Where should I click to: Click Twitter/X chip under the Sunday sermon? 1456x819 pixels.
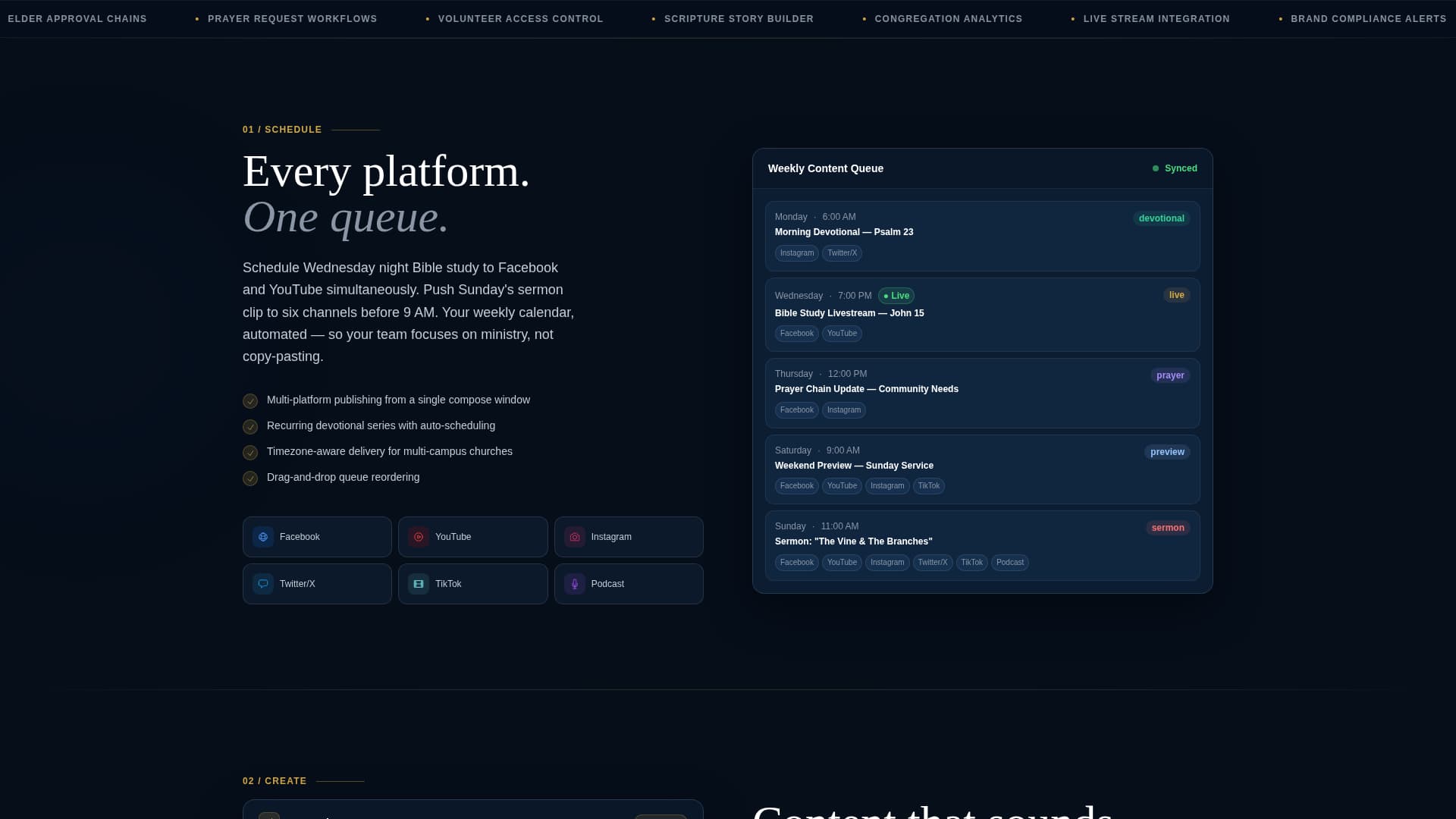(x=933, y=563)
